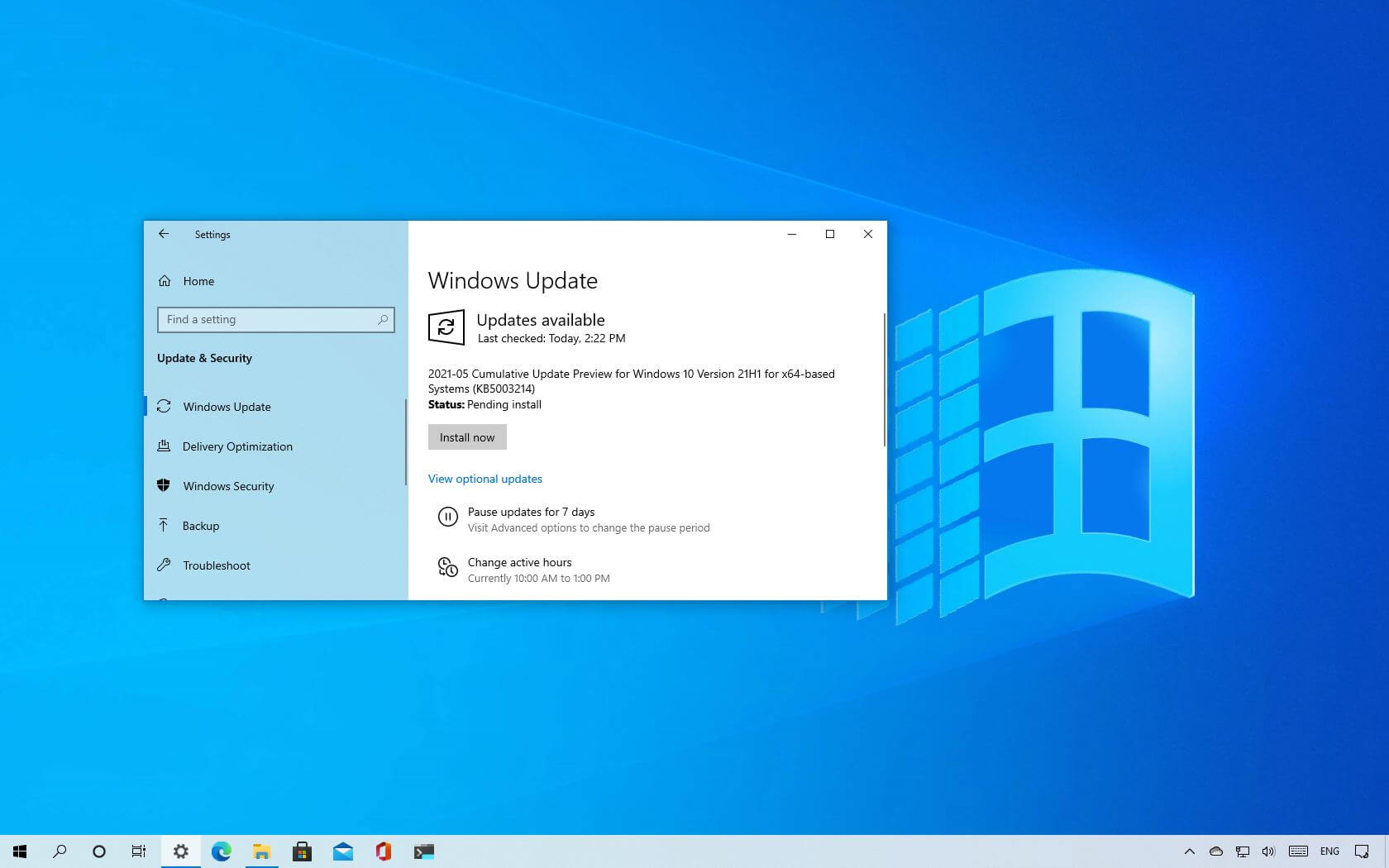The height and width of the screenshot is (868, 1389).
Task: Open Delivery Optimization settings
Action: 237,446
